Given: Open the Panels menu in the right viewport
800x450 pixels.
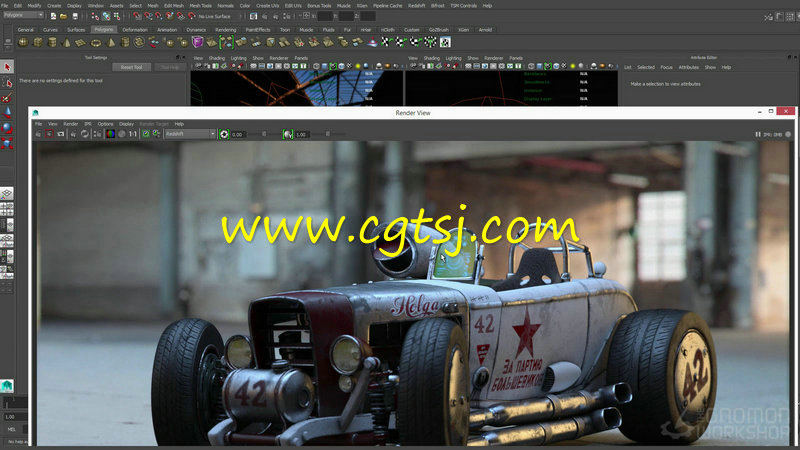Looking at the screenshot, I should point(516,58).
